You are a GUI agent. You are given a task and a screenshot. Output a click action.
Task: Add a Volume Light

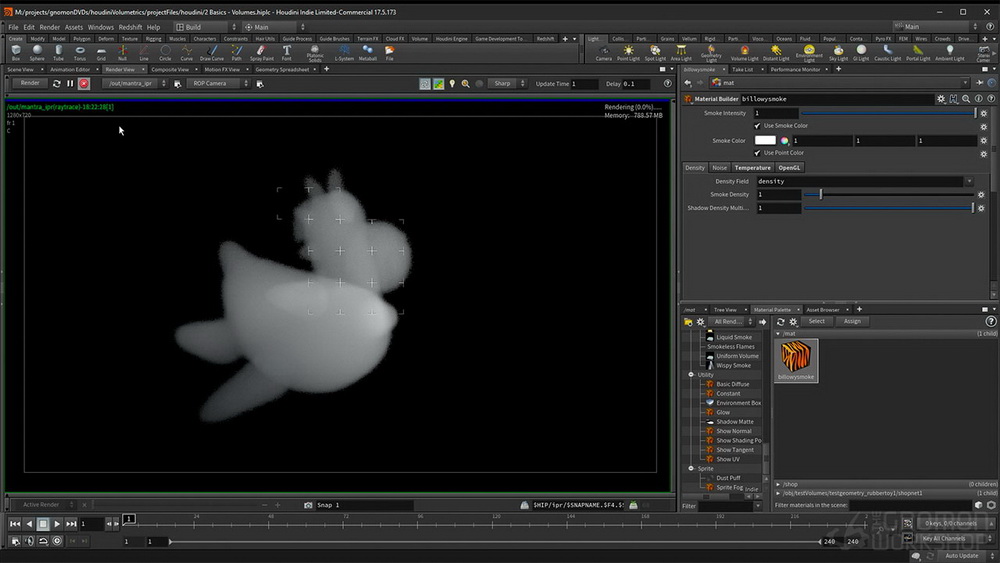tap(744, 53)
